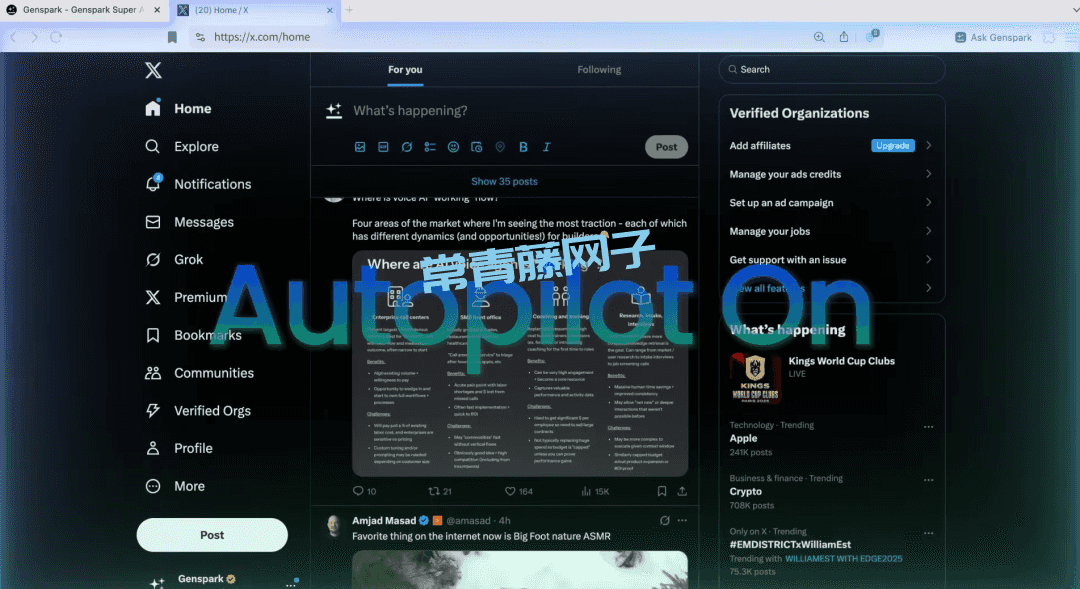The width and height of the screenshot is (1080, 589).
Task: Switch to the Genspark Super Agent browser tab
Action: 83,10
